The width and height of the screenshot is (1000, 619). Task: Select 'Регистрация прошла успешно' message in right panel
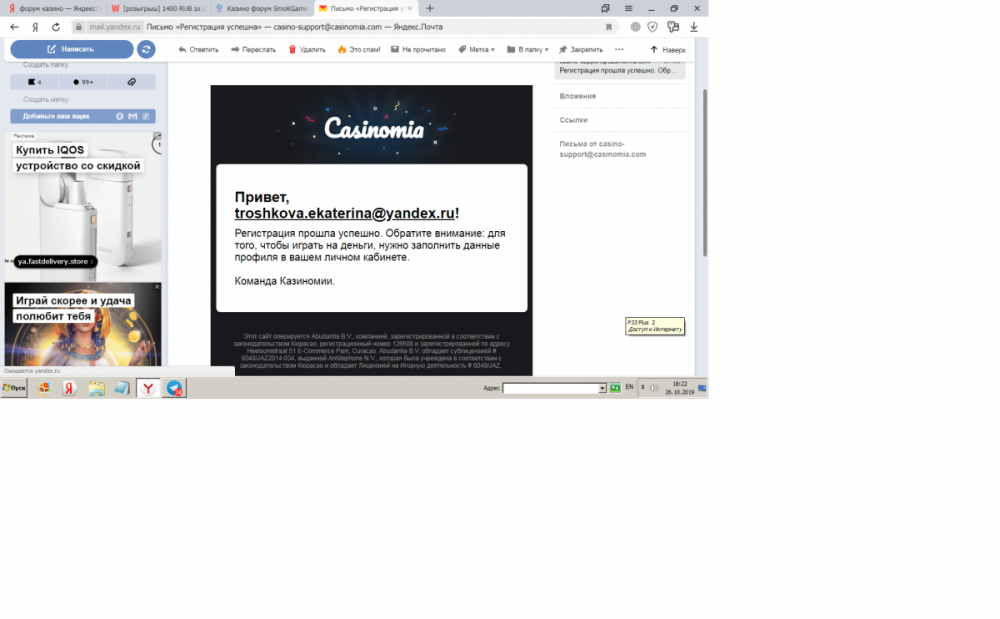pos(620,70)
